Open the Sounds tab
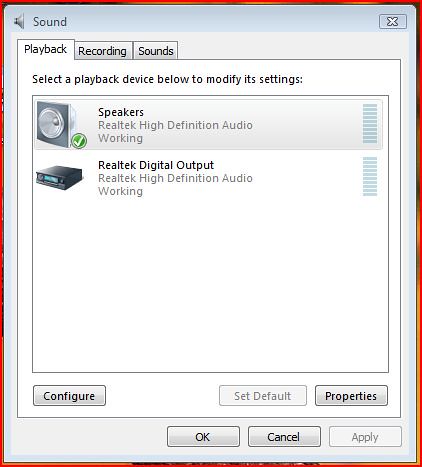 click(156, 51)
